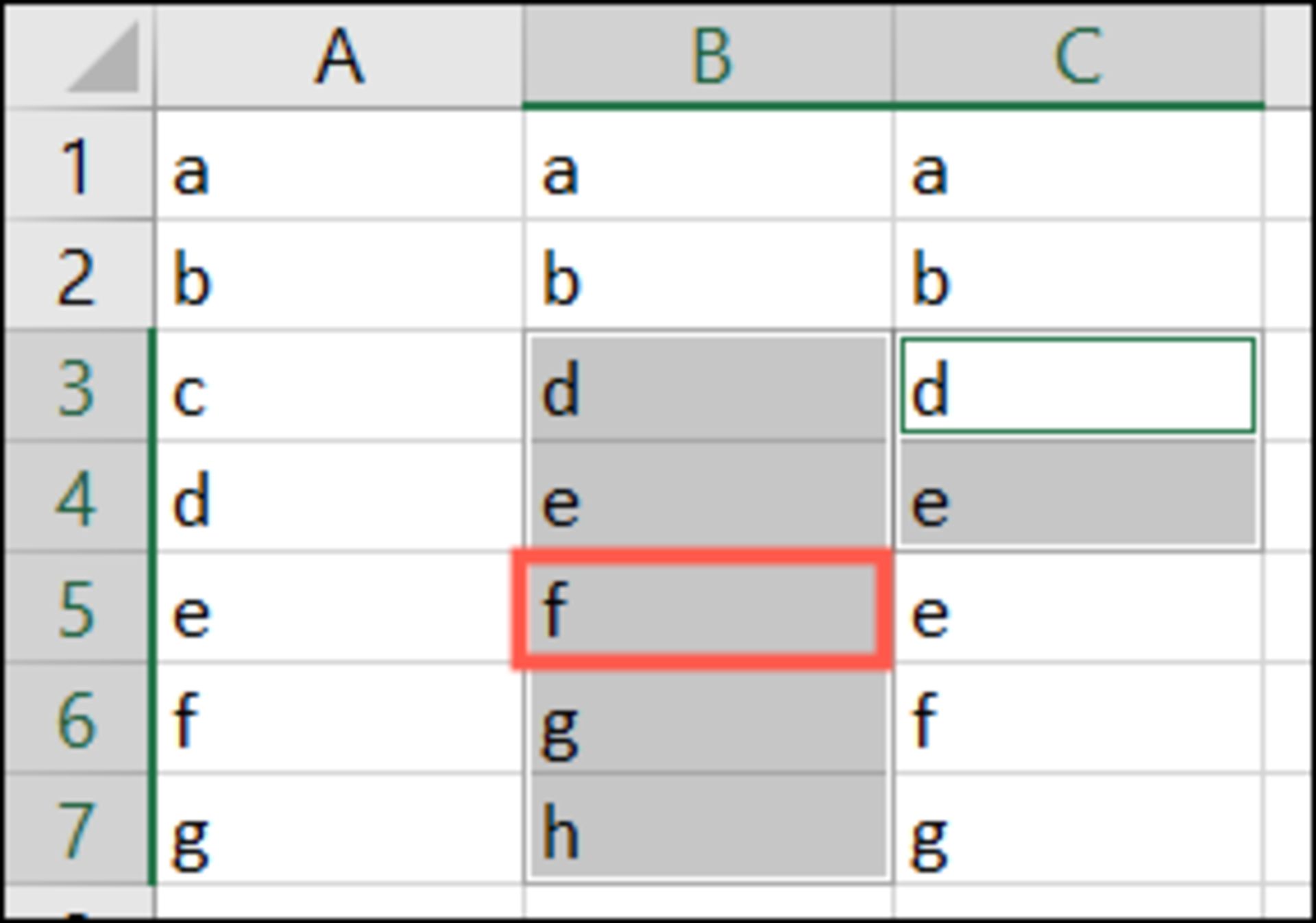Click shaded cell B7 containing h
This screenshot has height=923, width=1316.
pyautogui.click(x=709, y=830)
